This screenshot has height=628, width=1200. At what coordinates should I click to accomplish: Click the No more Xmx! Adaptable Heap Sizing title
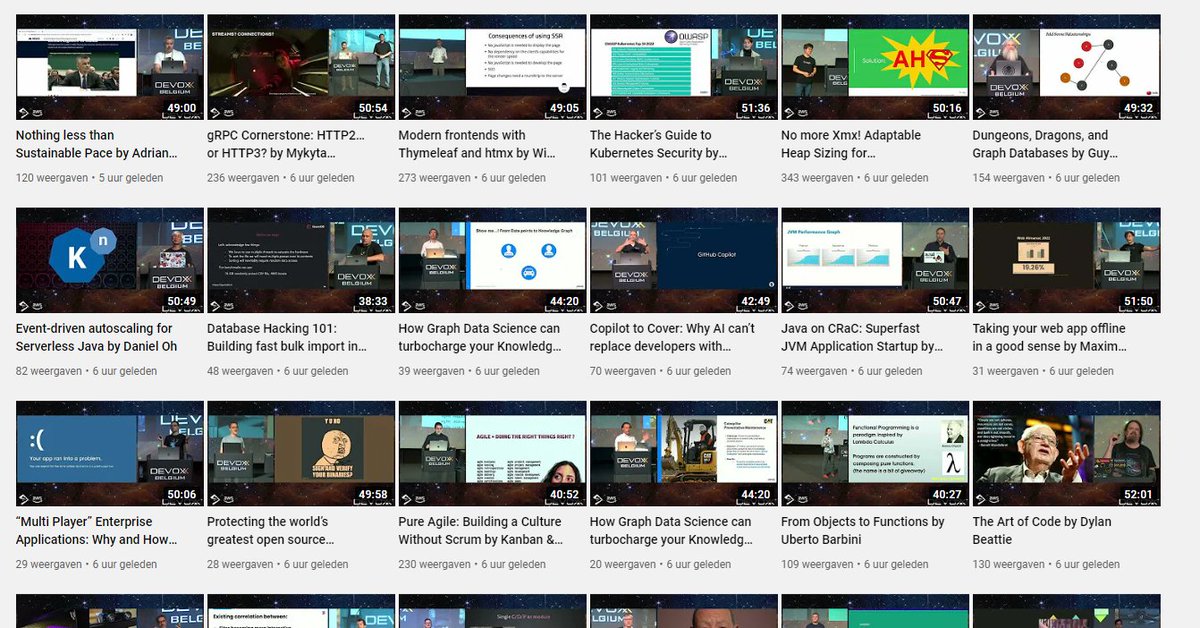click(x=852, y=144)
